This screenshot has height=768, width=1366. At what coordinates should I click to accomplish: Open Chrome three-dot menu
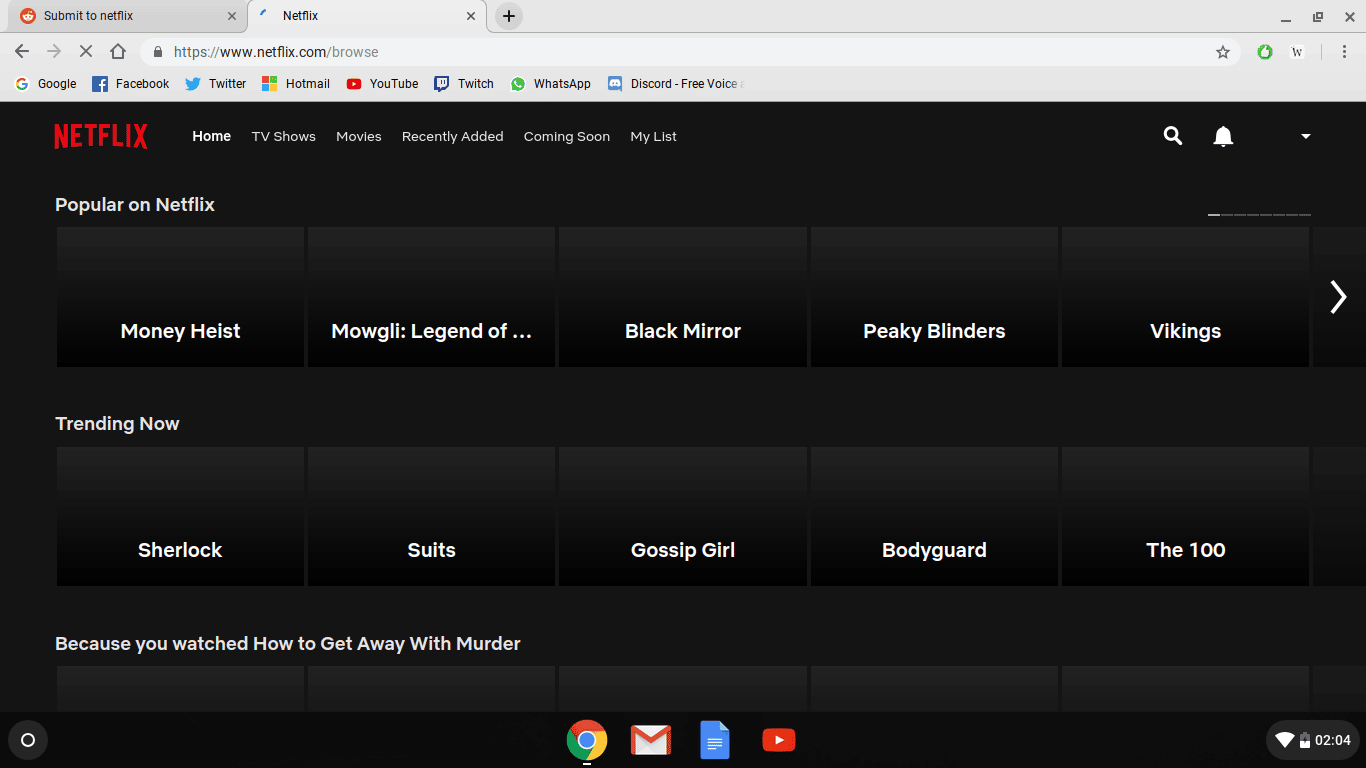(1344, 52)
